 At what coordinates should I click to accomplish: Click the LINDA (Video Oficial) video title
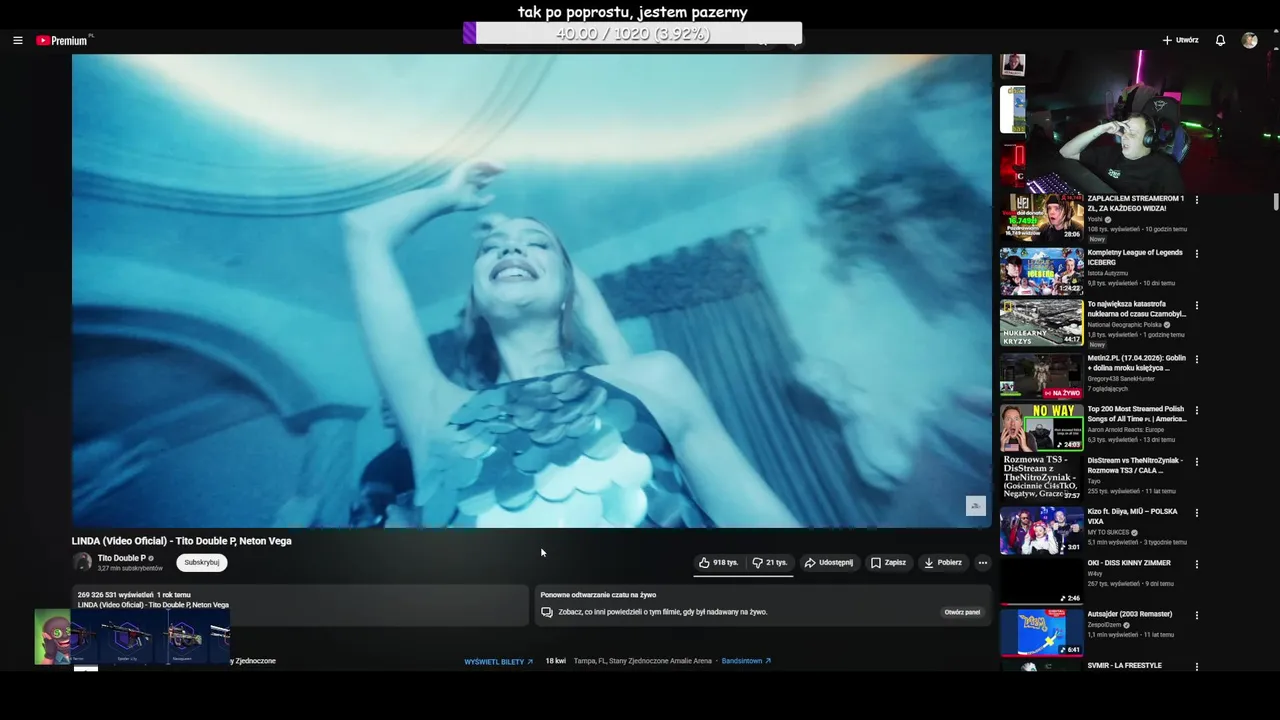[182, 541]
